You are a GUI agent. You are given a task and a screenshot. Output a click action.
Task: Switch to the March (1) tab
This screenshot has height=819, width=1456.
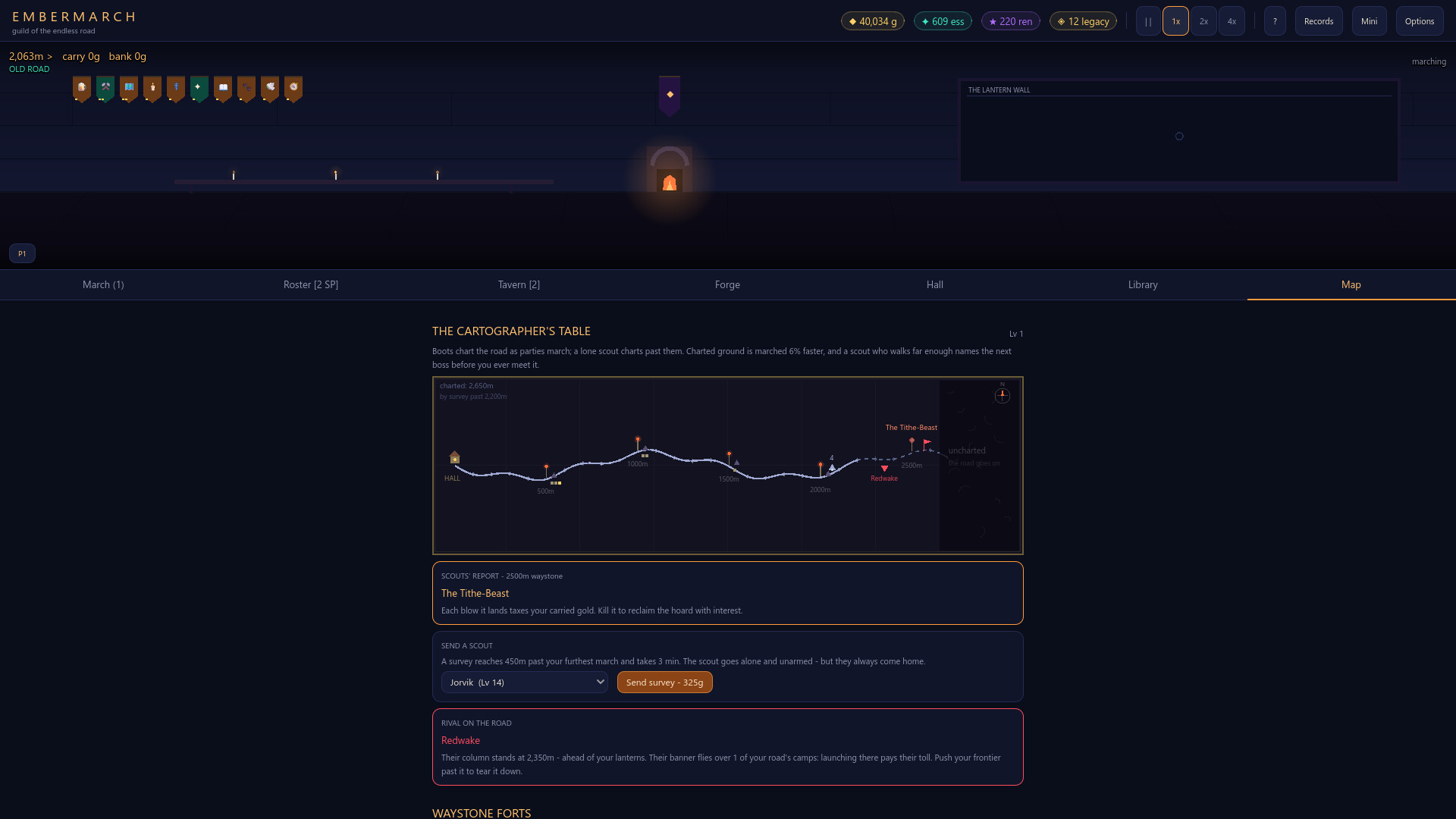click(103, 284)
